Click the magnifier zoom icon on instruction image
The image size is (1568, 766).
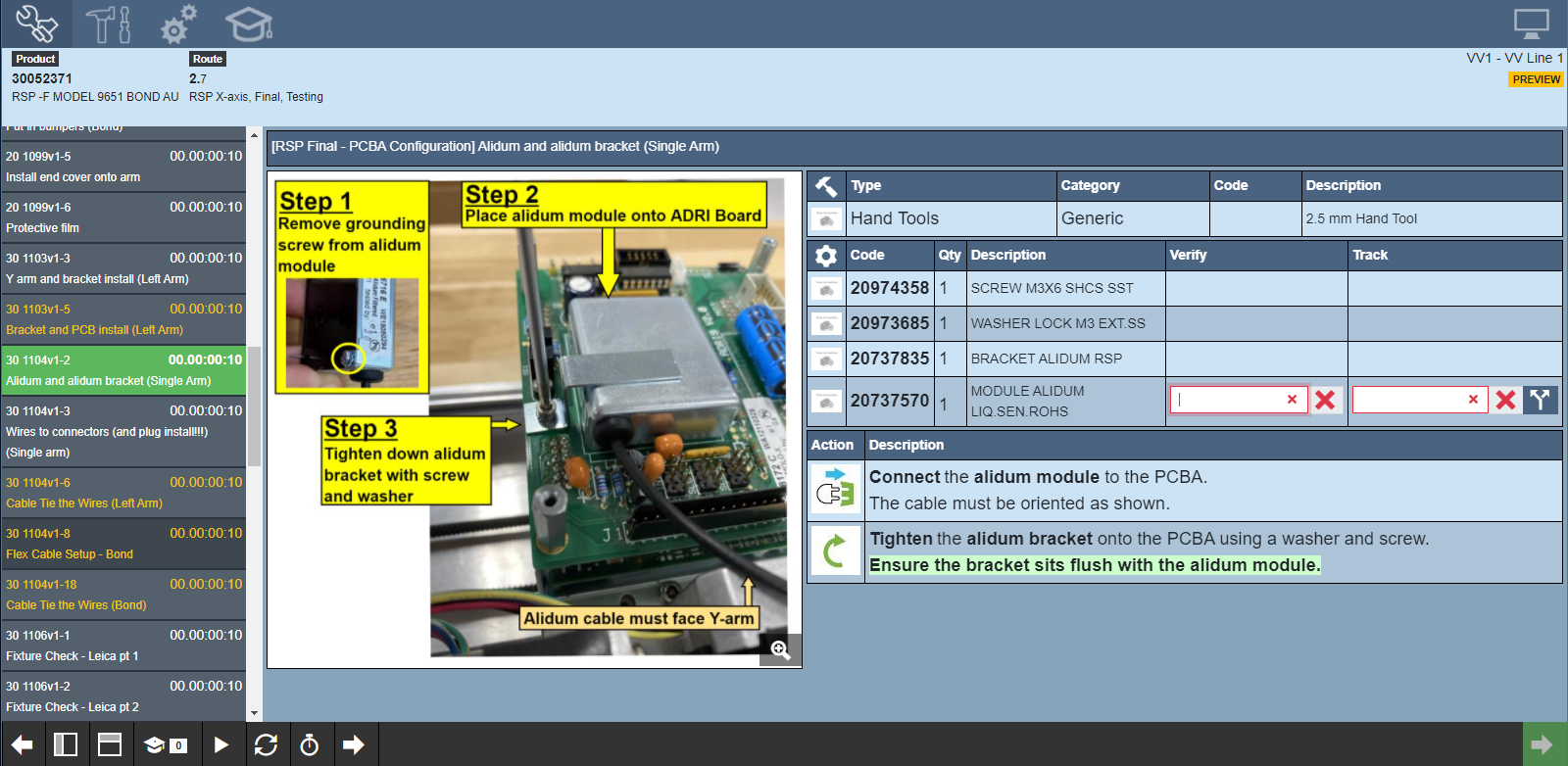coord(780,649)
